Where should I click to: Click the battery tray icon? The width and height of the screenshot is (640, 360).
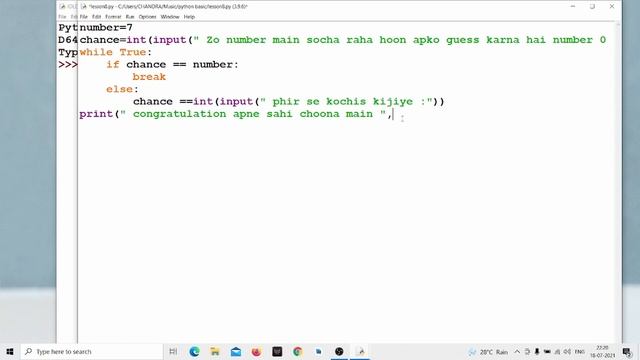point(547,351)
